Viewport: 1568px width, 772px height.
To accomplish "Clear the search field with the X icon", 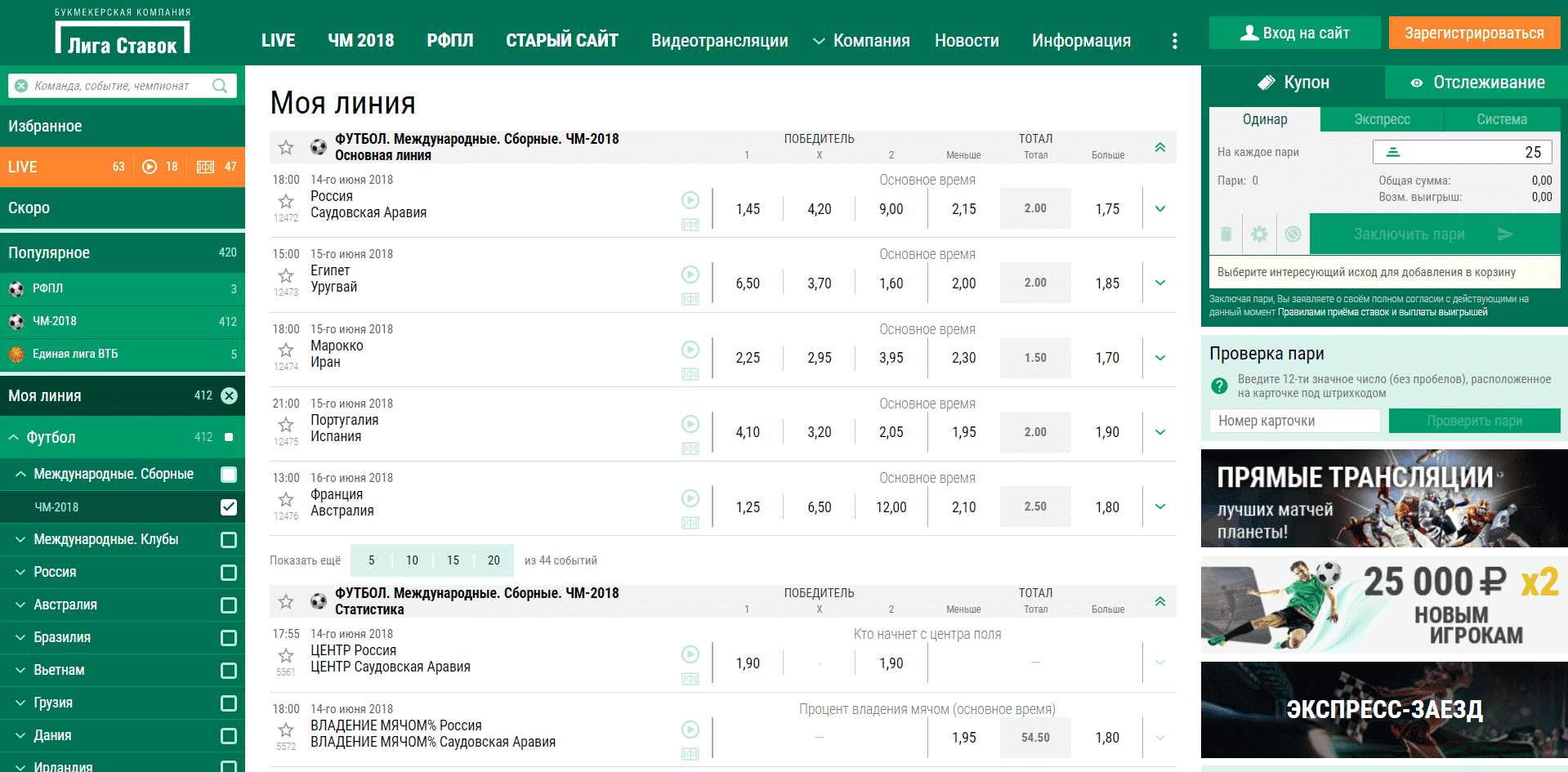I will pos(21,86).
